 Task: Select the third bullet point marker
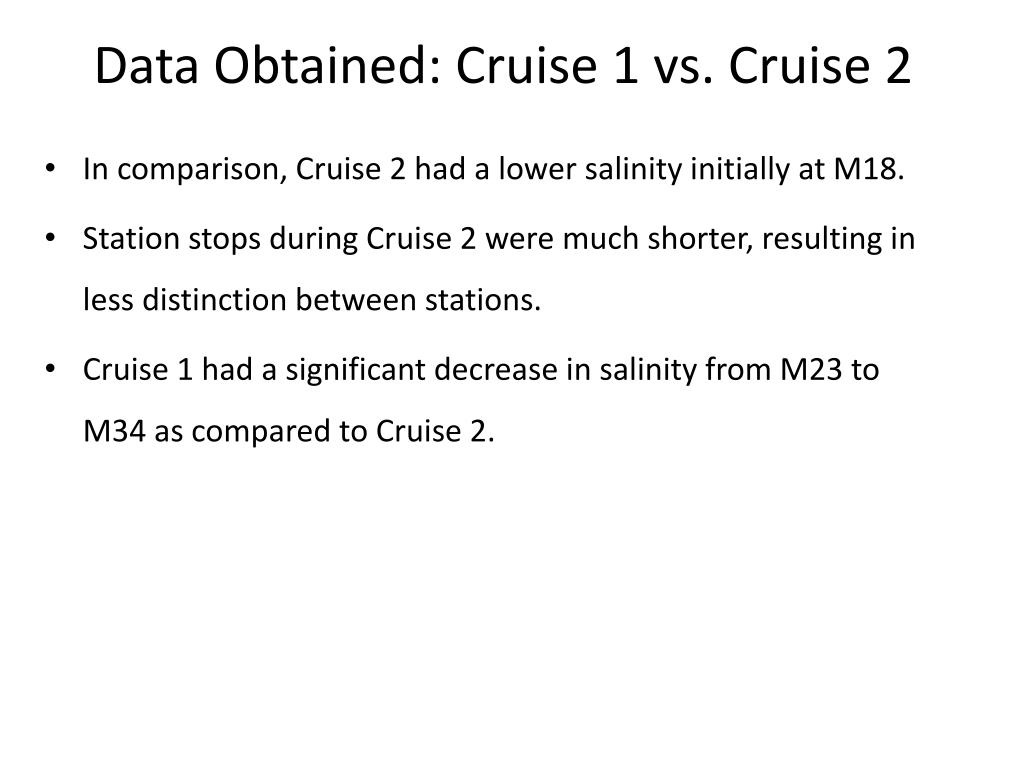coord(50,369)
